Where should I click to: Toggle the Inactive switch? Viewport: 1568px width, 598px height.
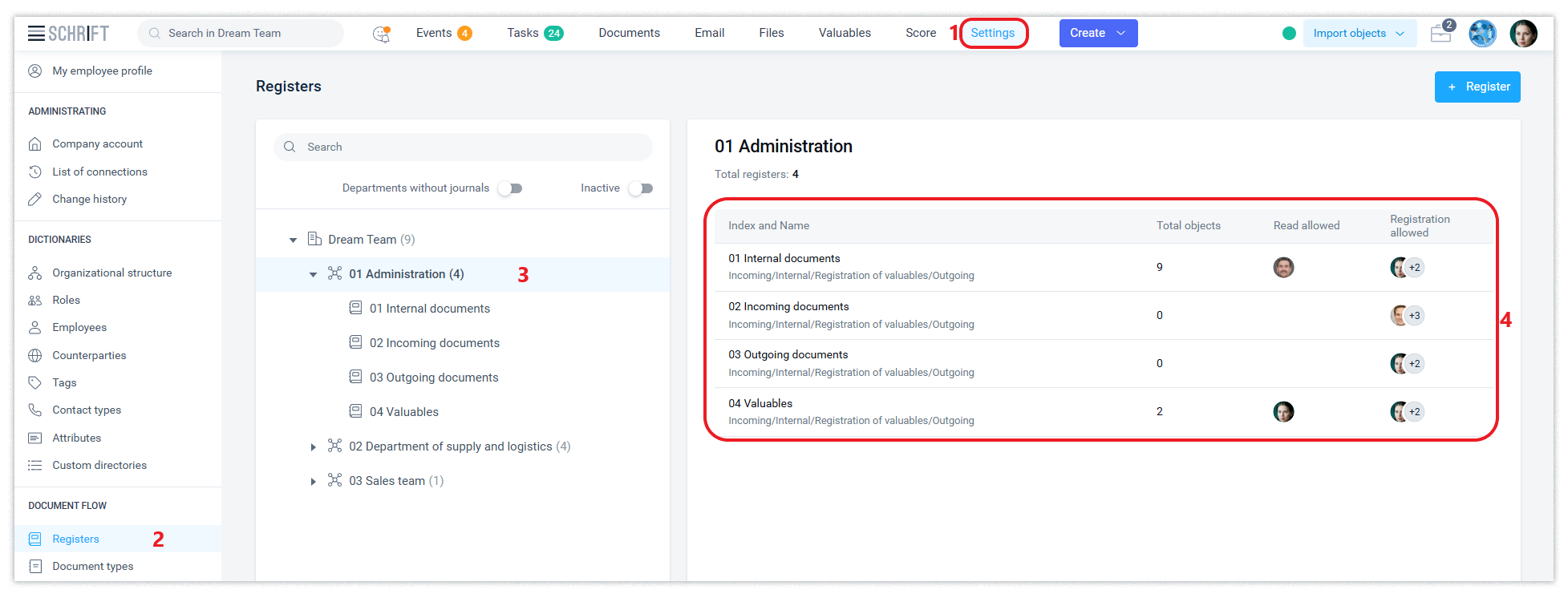pyautogui.click(x=641, y=188)
